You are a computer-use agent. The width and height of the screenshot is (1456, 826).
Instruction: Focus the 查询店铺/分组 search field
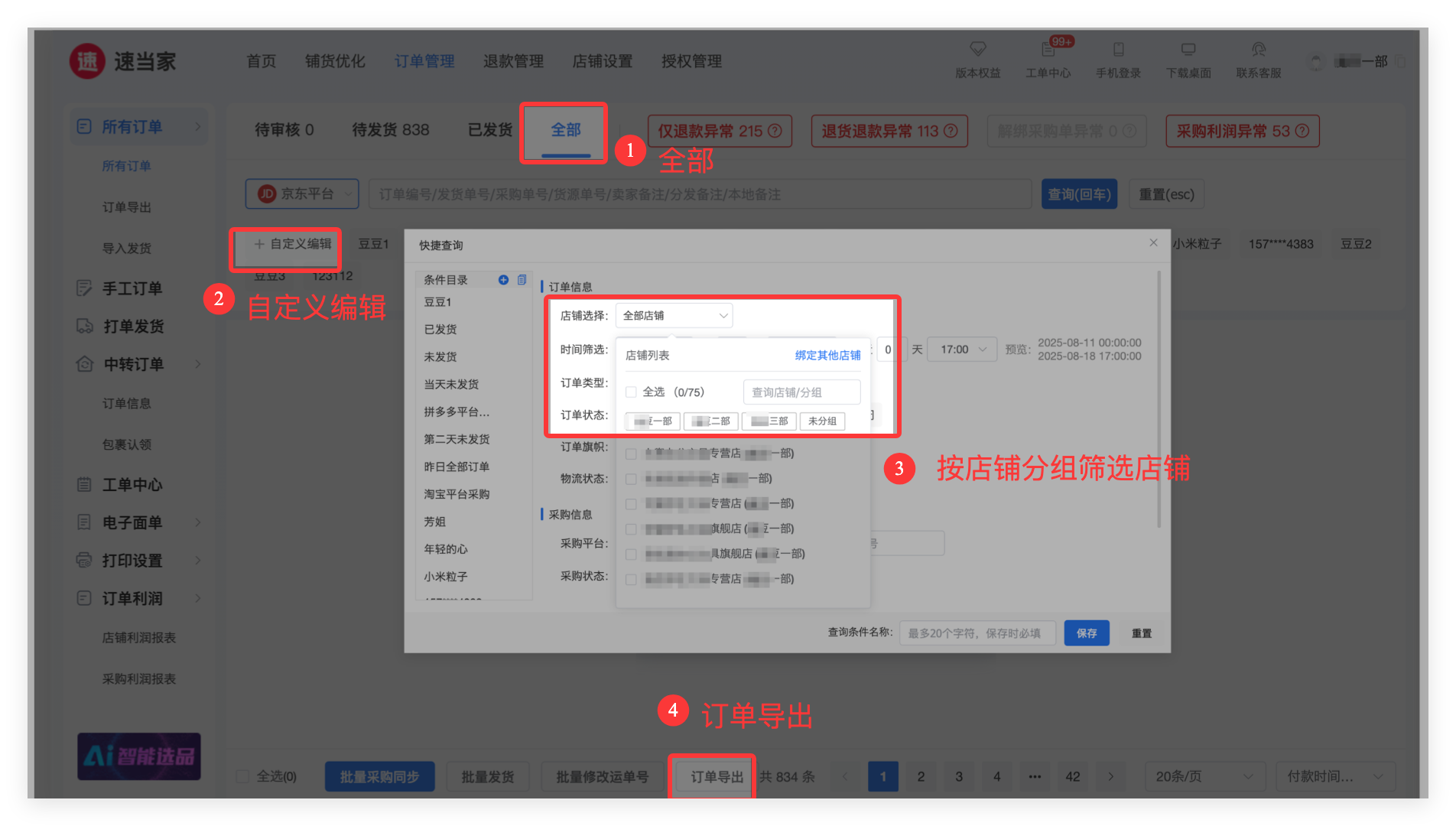pos(801,392)
